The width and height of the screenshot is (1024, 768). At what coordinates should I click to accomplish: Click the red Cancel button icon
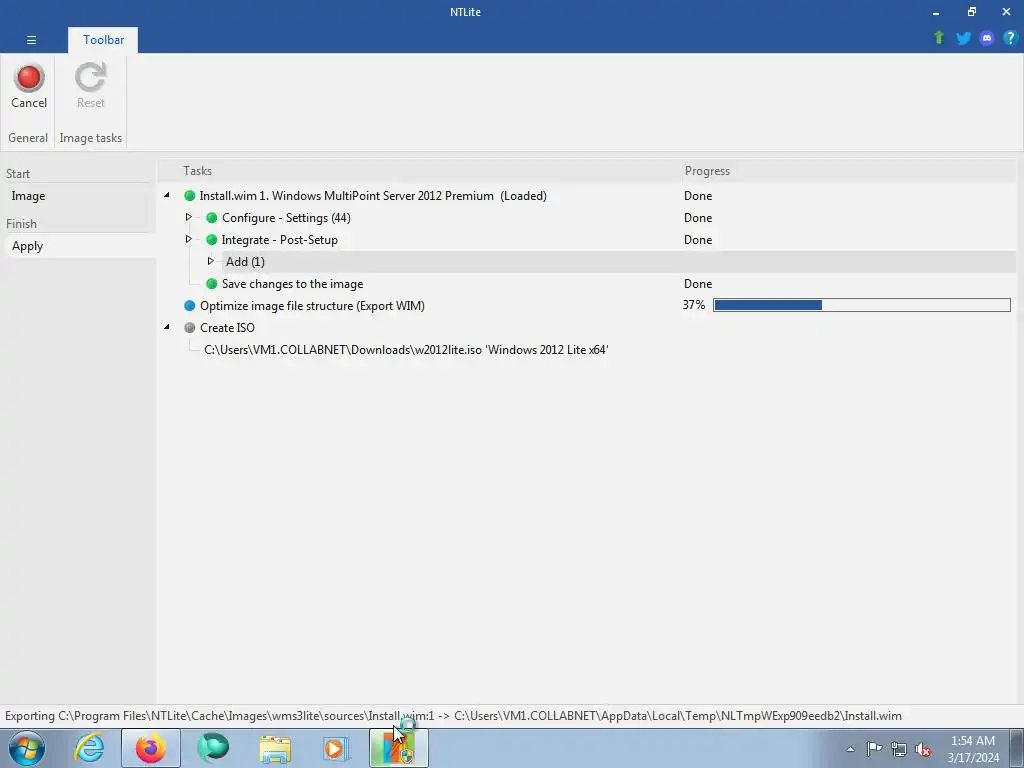click(29, 78)
